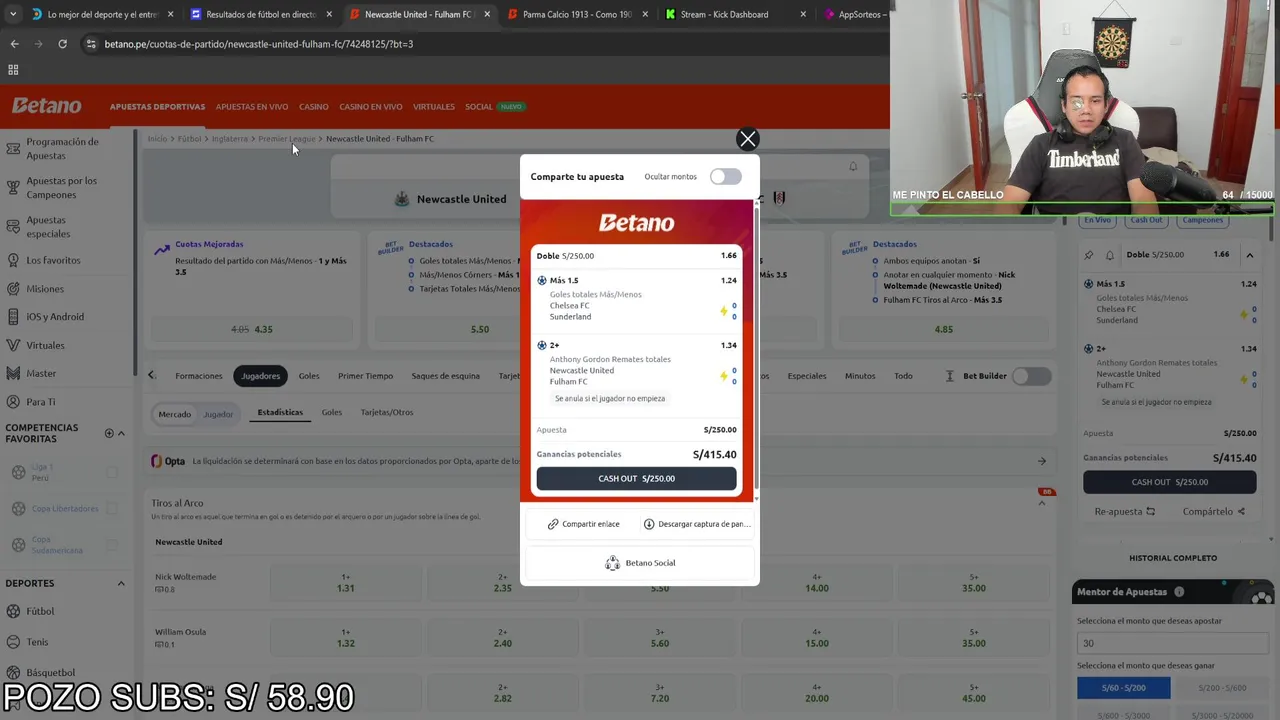Open Social menu item

coord(479,107)
